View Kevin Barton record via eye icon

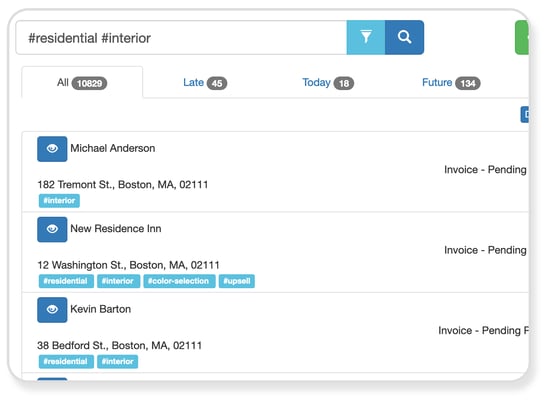click(52, 310)
